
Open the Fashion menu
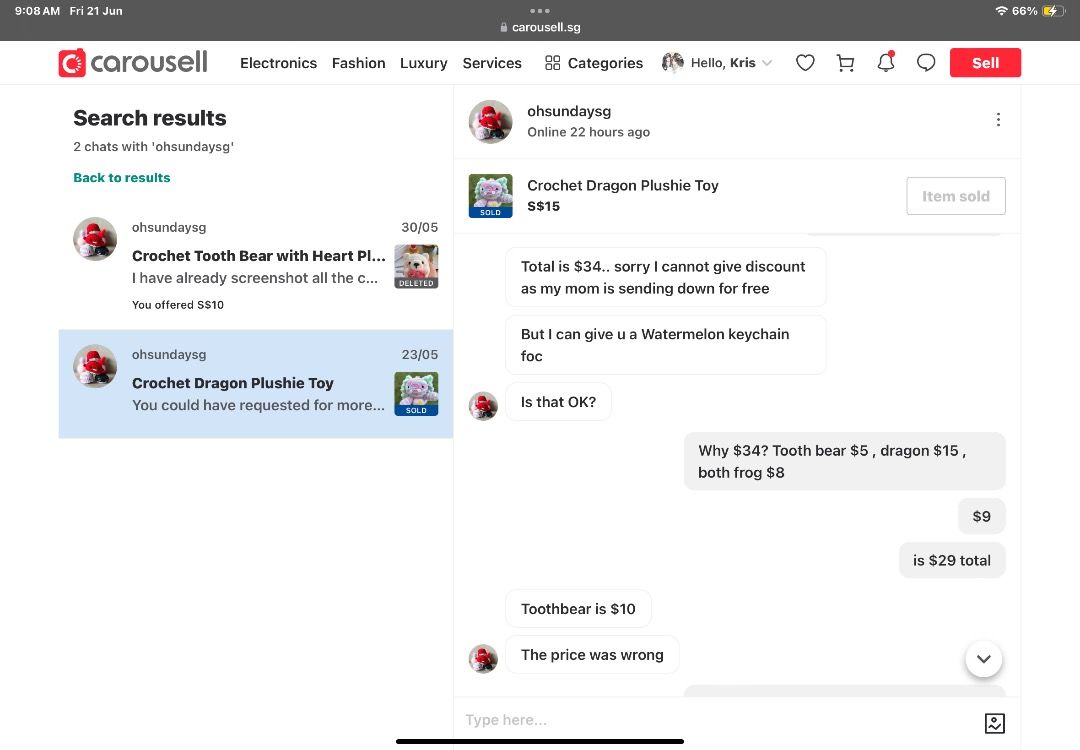coord(358,63)
